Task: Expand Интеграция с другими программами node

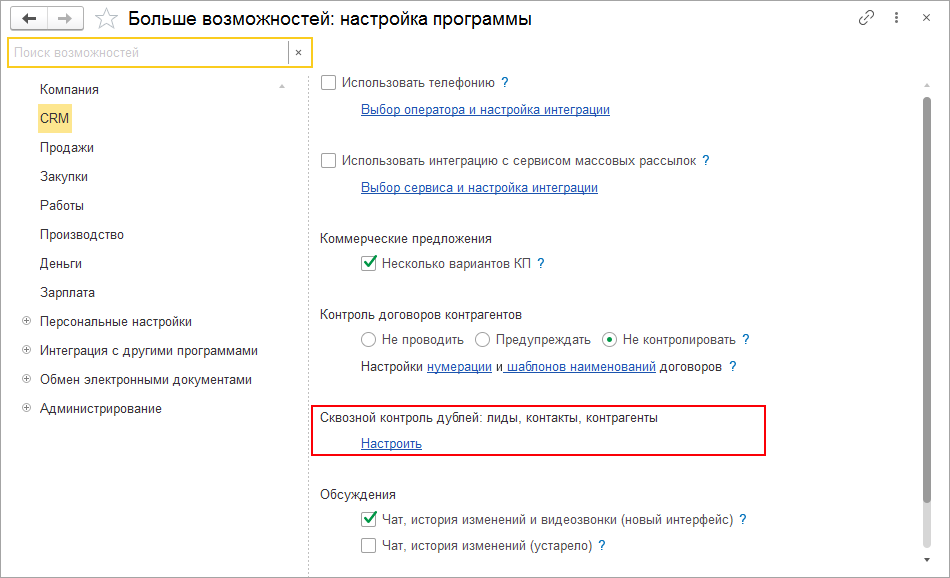Action: [x=25, y=351]
